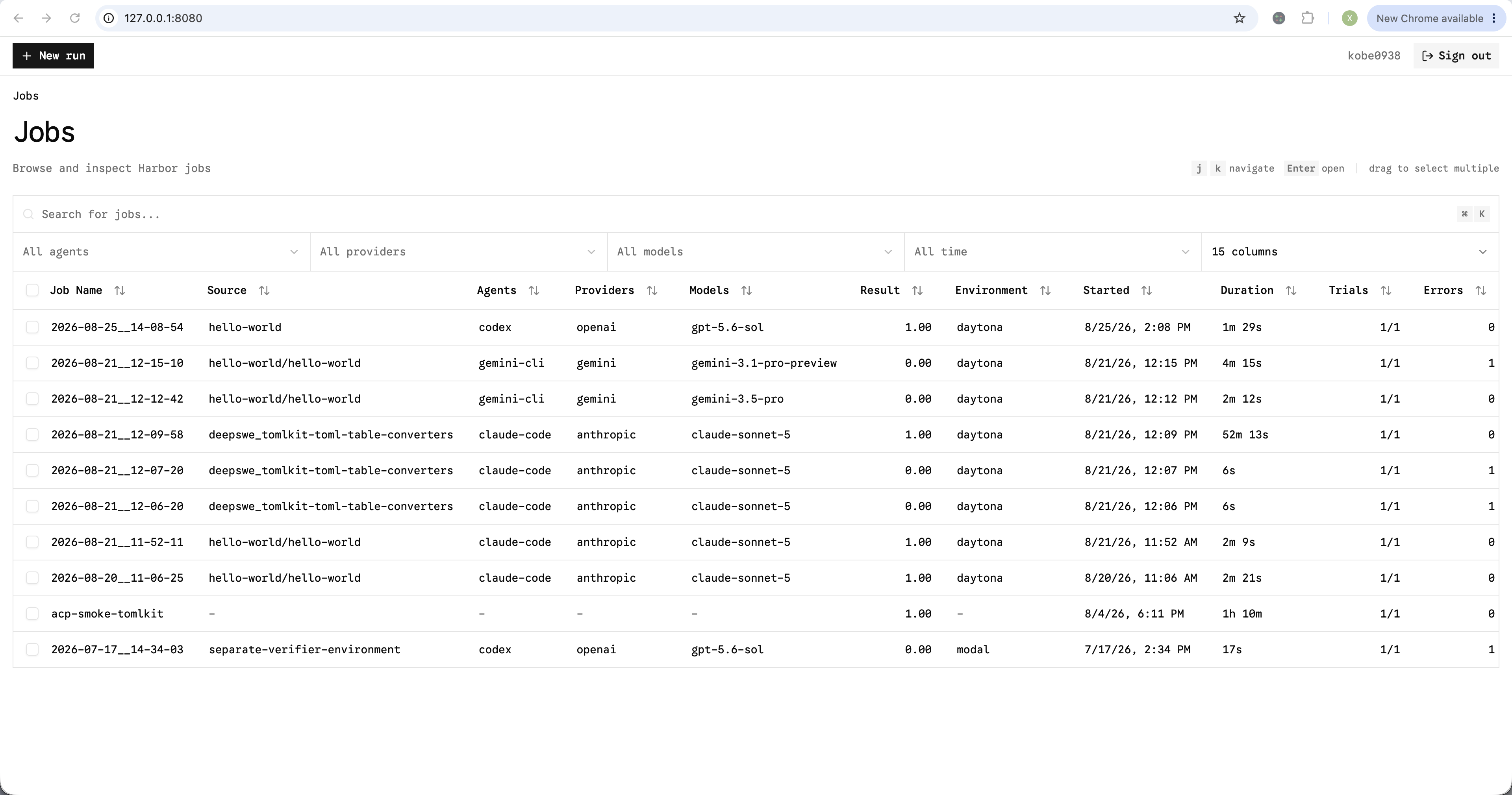Click the 1h 10m duration cell
The image size is (1512, 795).
(1242, 614)
